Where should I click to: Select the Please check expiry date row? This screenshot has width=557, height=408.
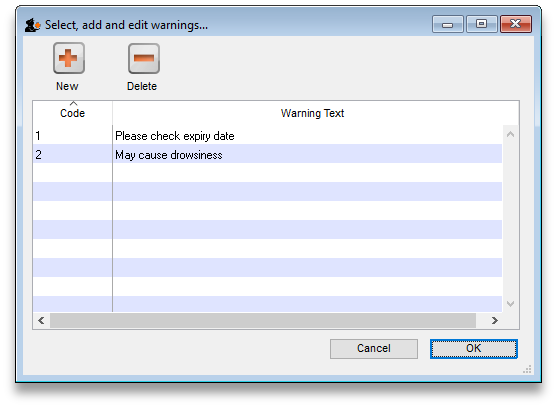267,136
